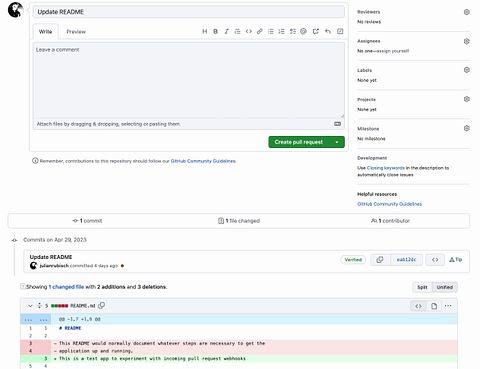Toggle bold formatting in comment toolbar
The height and width of the screenshot is (369, 480).
pyautogui.click(x=216, y=31)
